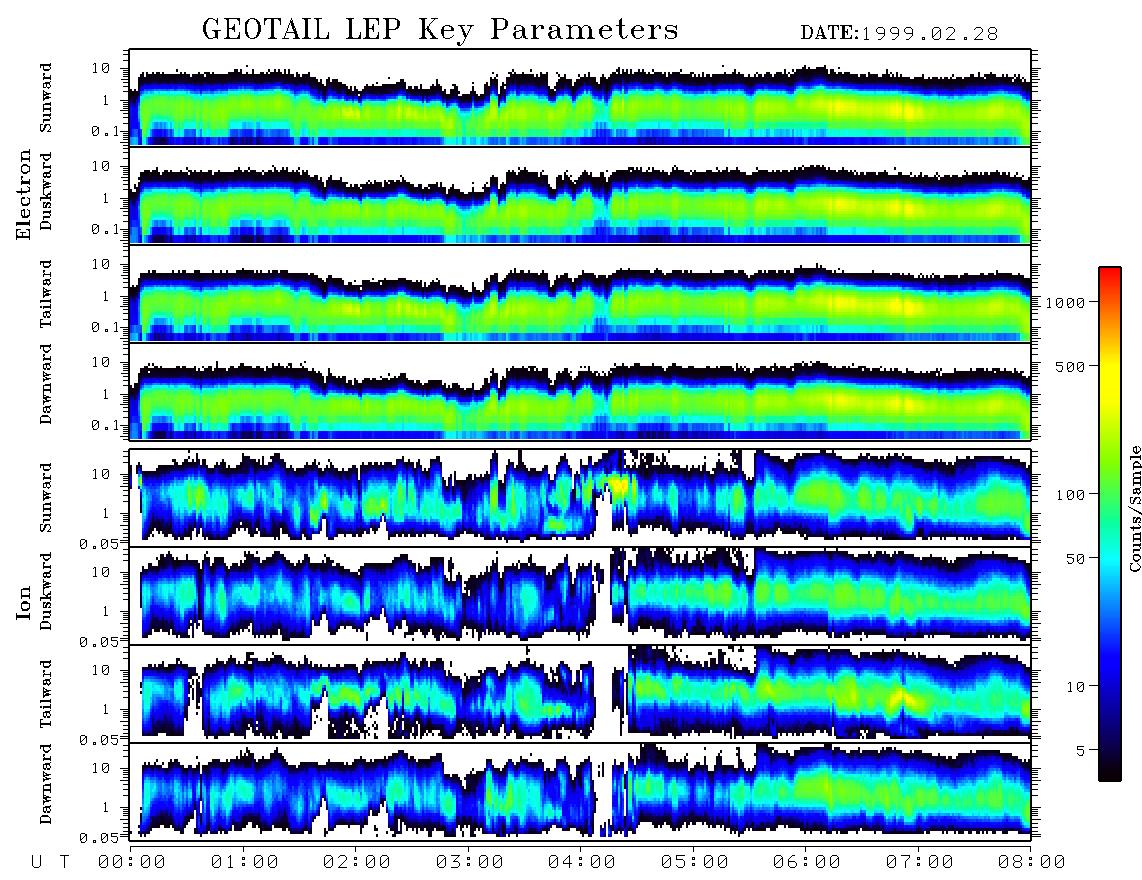The width and height of the screenshot is (1142, 880).
Task: Click inside the Electron Sunward spectrogram
Action: tap(580, 97)
